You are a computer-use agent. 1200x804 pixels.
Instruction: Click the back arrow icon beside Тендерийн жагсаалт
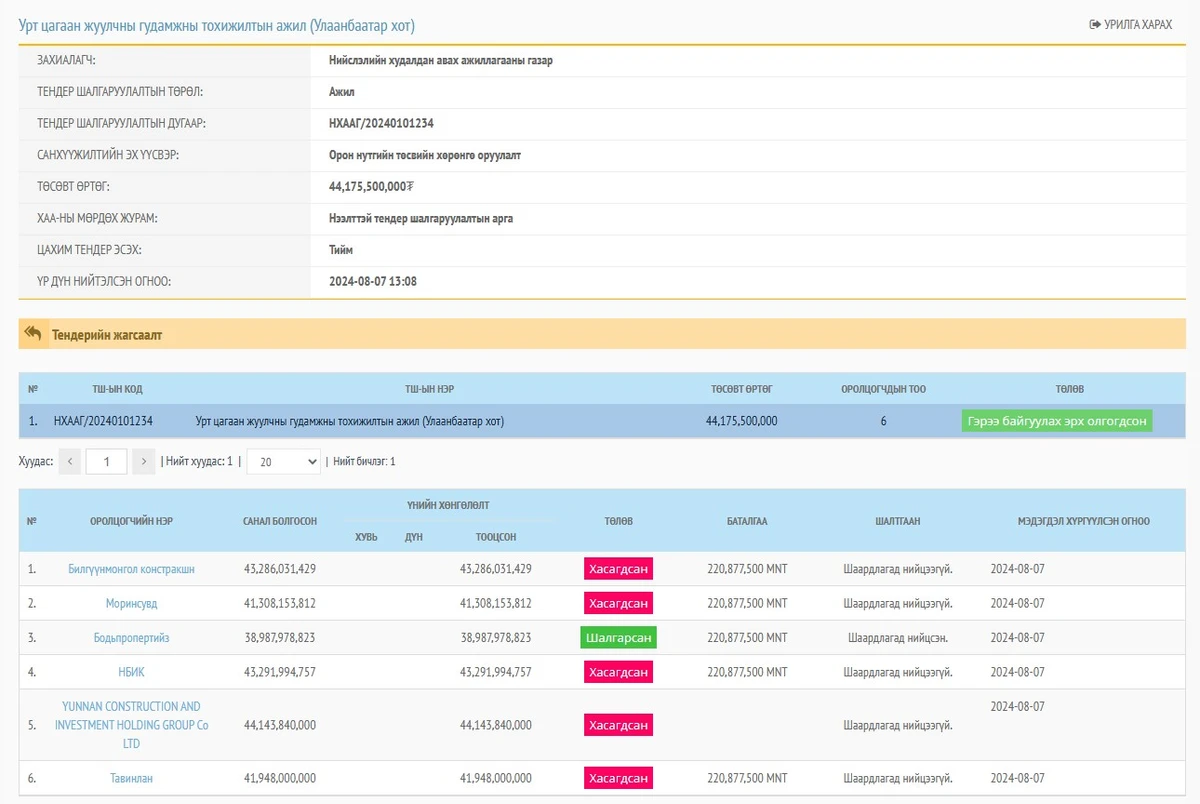[33, 334]
